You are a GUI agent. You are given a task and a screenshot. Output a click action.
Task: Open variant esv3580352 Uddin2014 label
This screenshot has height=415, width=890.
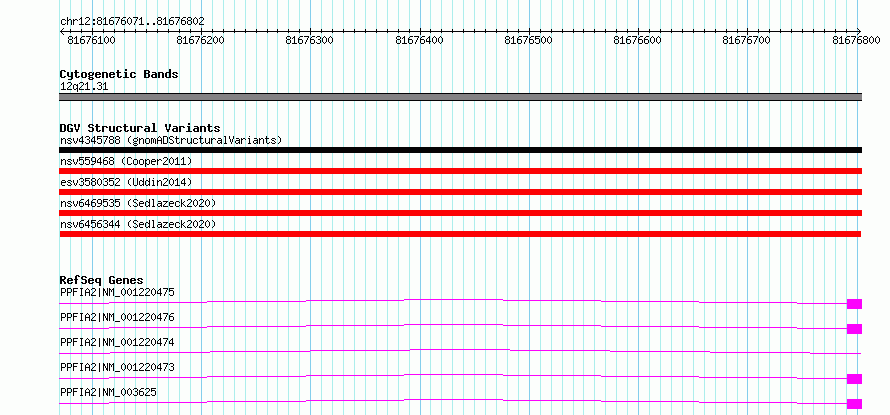coord(126,182)
